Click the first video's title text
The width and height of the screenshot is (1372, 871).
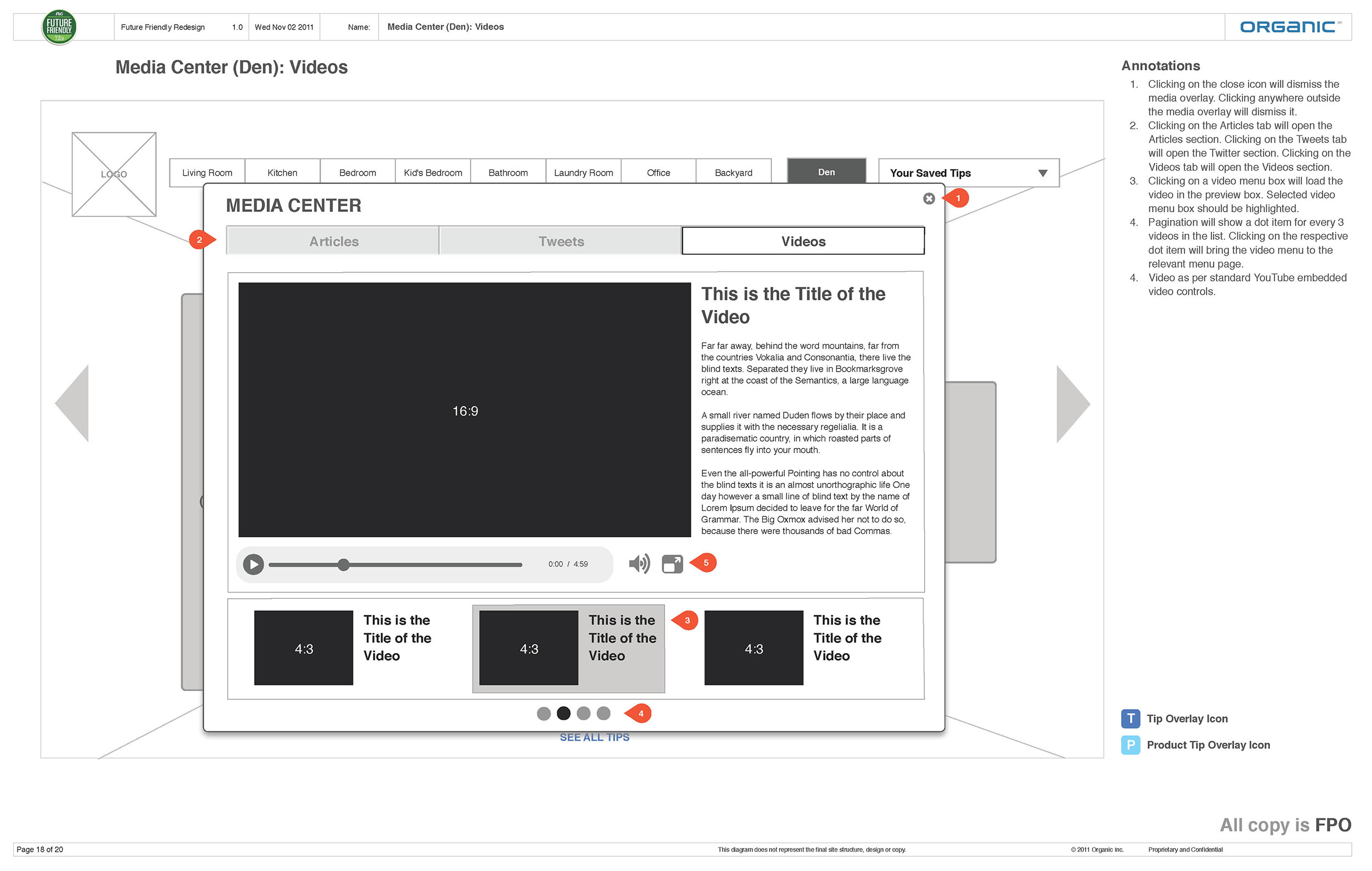coord(397,638)
